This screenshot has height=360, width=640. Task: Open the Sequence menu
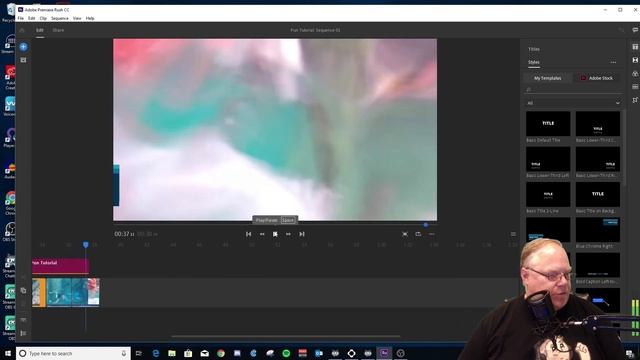point(60,18)
